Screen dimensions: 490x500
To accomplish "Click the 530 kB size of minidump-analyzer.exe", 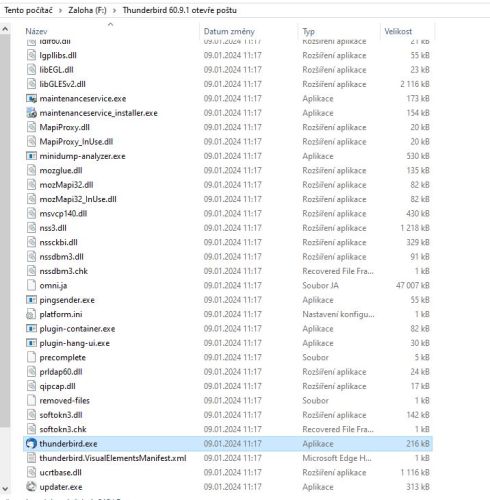I will click(x=418, y=156).
